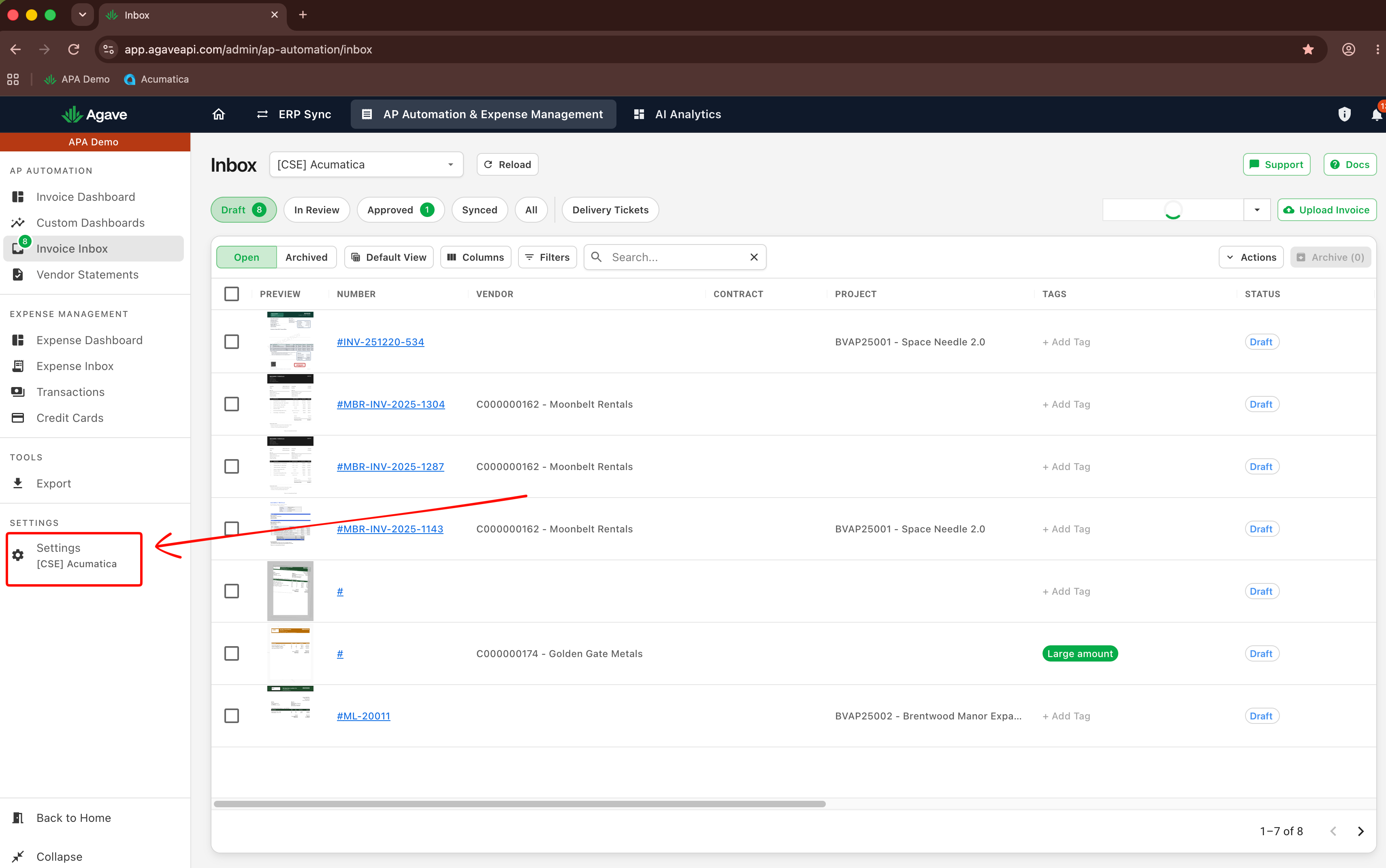Click the Support button

pos(1276,165)
